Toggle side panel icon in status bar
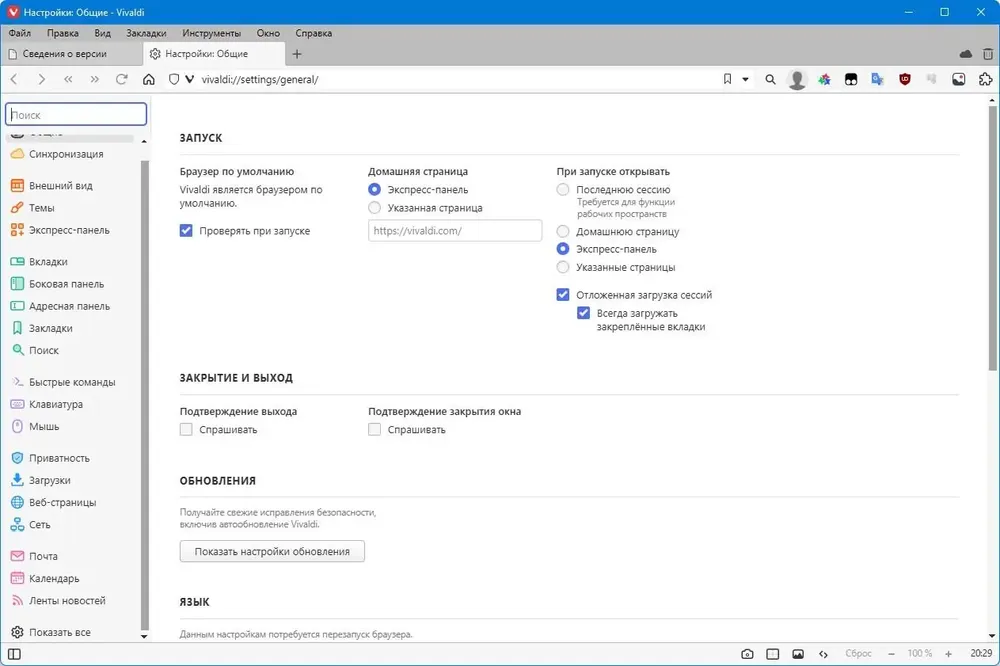Screen dimensions: 1000x666 tap(14, 654)
